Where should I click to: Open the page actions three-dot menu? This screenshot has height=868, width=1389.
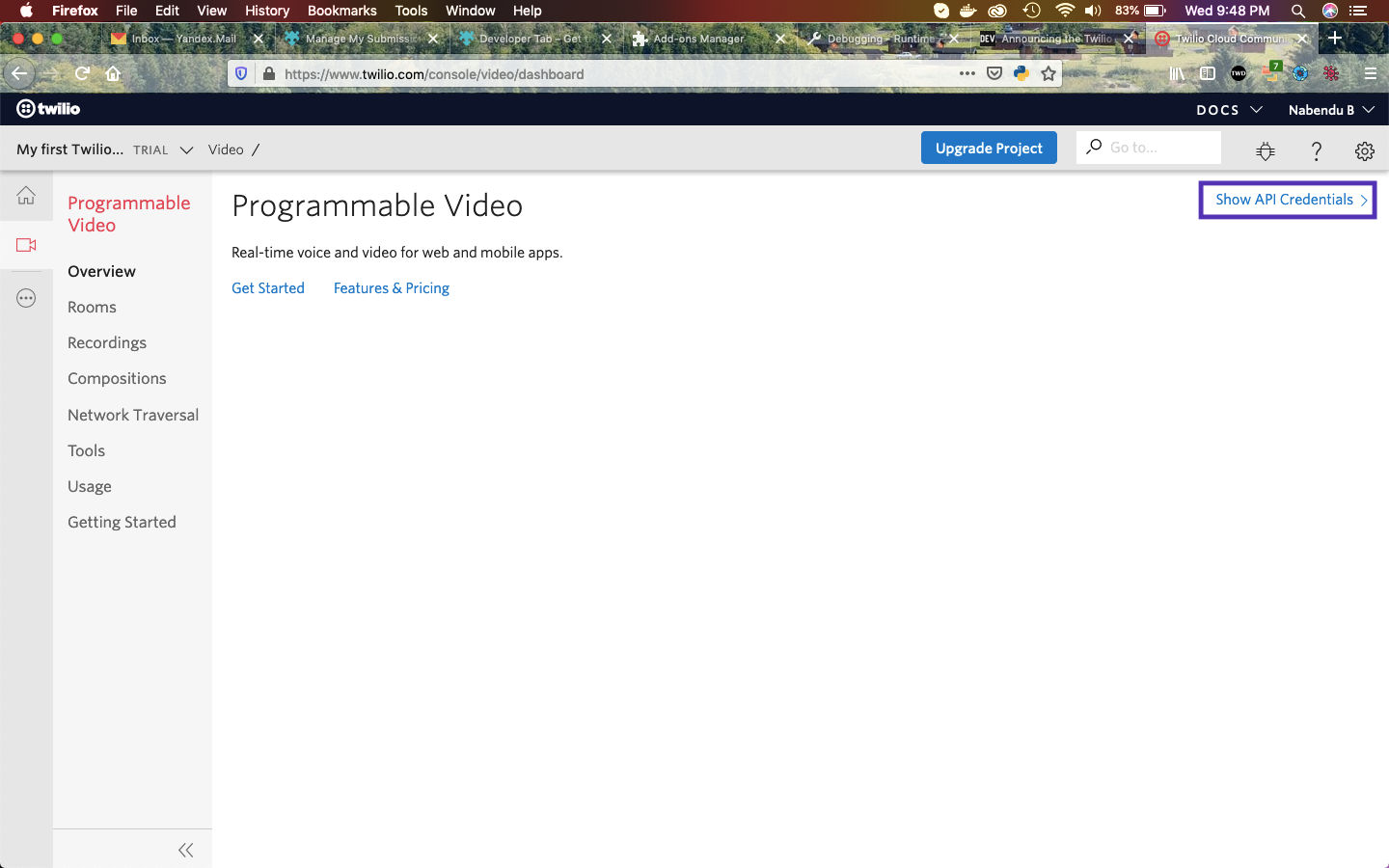tap(967, 73)
